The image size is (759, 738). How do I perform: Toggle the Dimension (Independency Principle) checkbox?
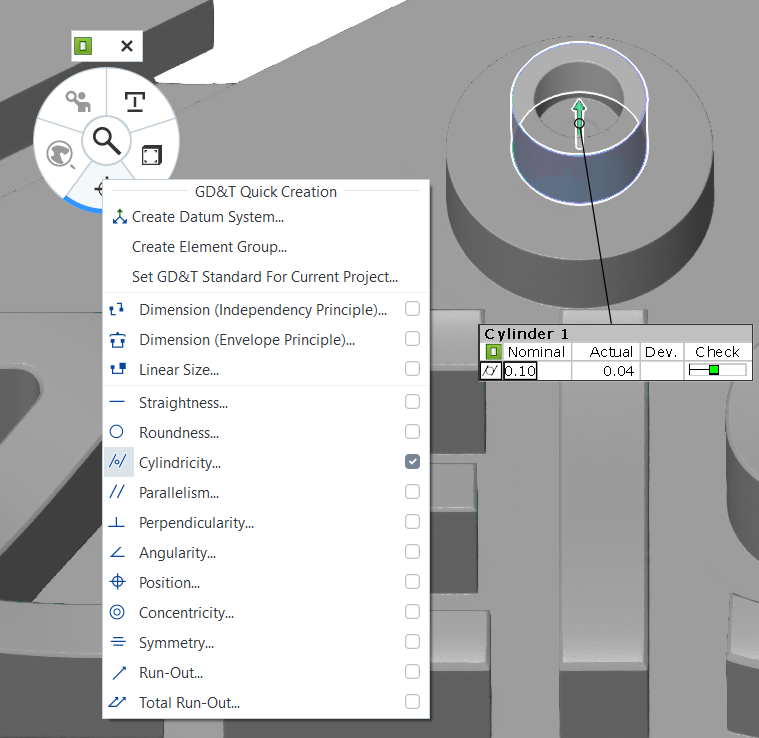(x=412, y=309)
